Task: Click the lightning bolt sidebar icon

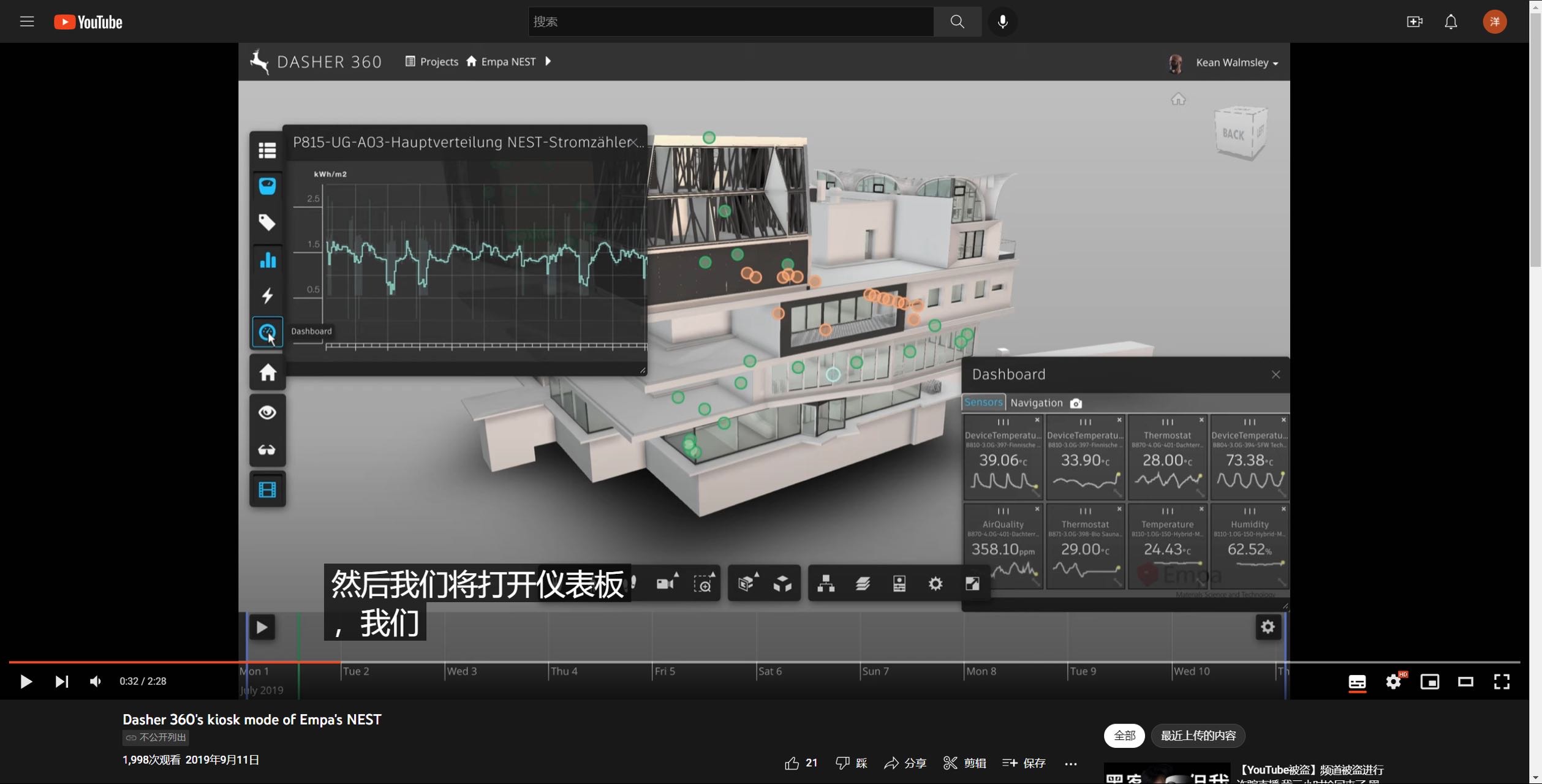Action: tap(267, 296)
